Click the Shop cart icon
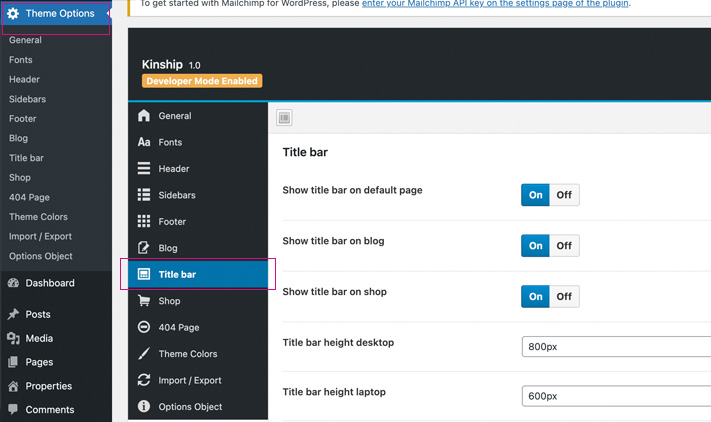711x422 pixels. [x=144, y=301]
